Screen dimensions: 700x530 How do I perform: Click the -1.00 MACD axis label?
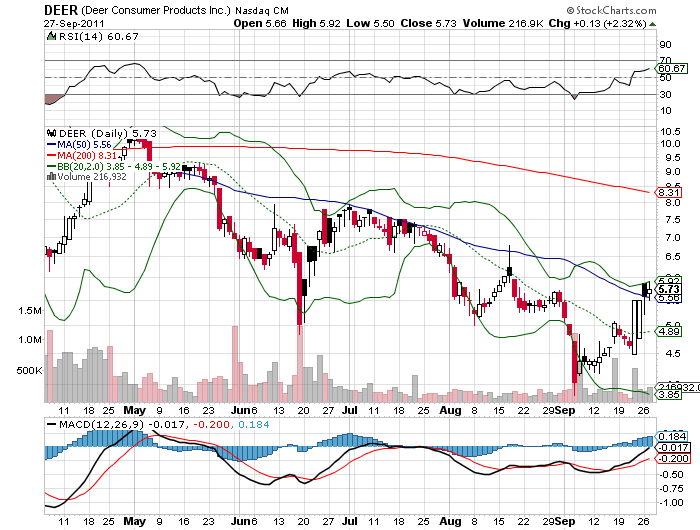[671, 502]
